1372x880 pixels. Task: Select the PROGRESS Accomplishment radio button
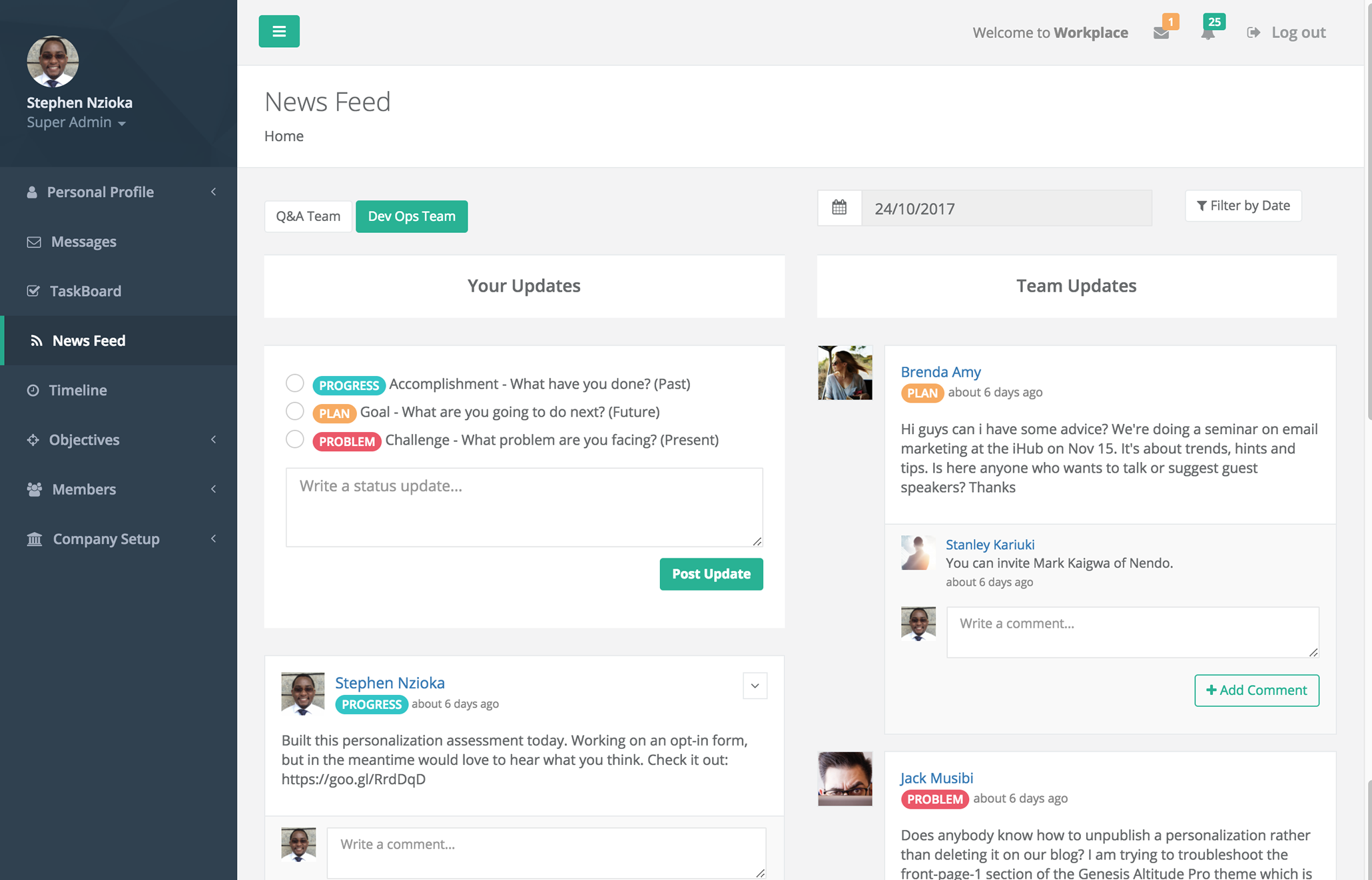295,383
